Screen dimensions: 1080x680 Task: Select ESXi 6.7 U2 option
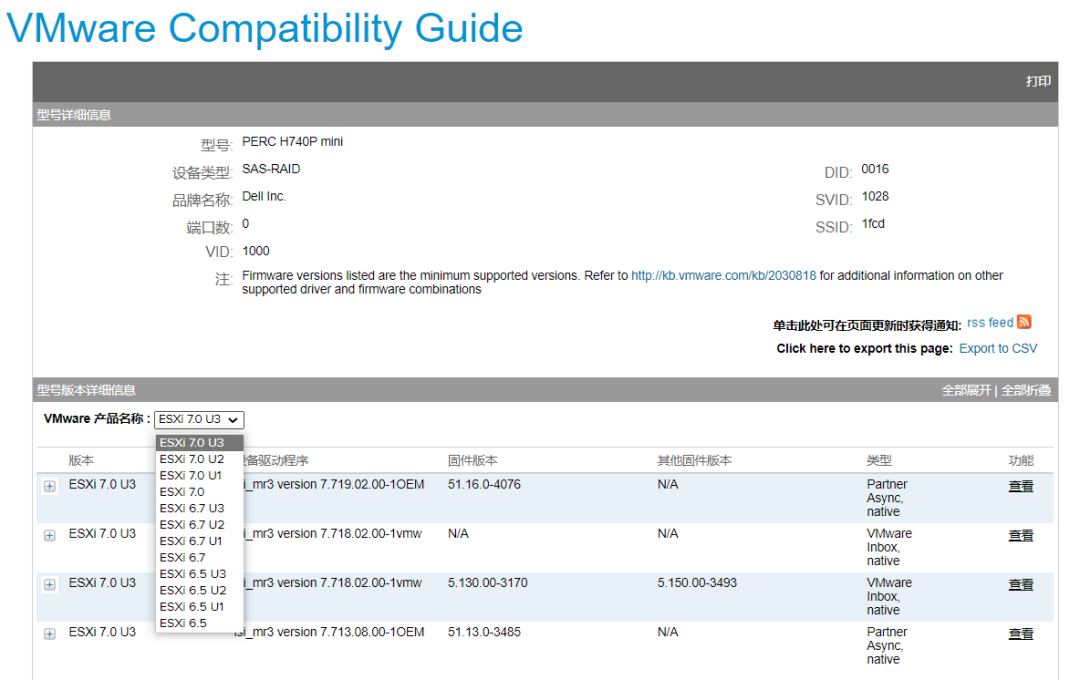tap(200, 524)
